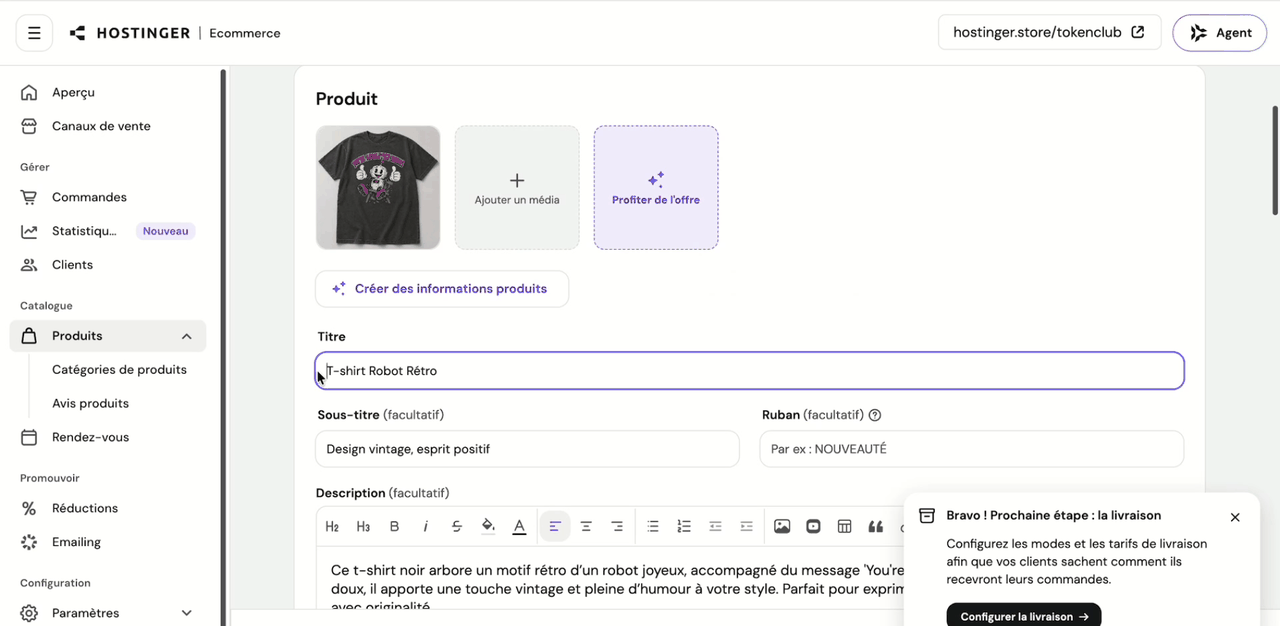This screenshot has height=626, width=1280.
Task: Click the Ruban help question icon
Action: point(875,415)
